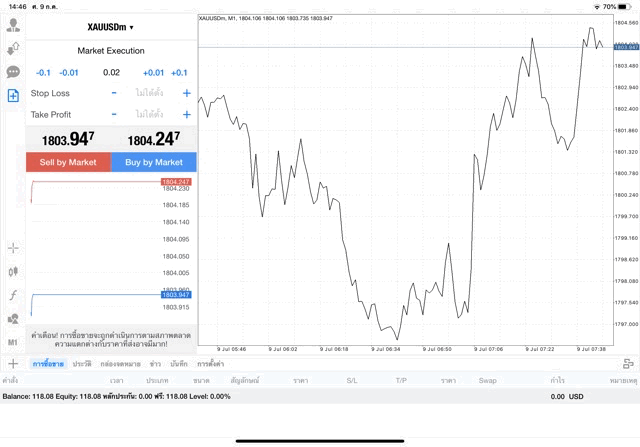This screenshot has width=640, height=447.
Task: Switch to the ประวัติ (History) tab
Action: click(82, 364)
